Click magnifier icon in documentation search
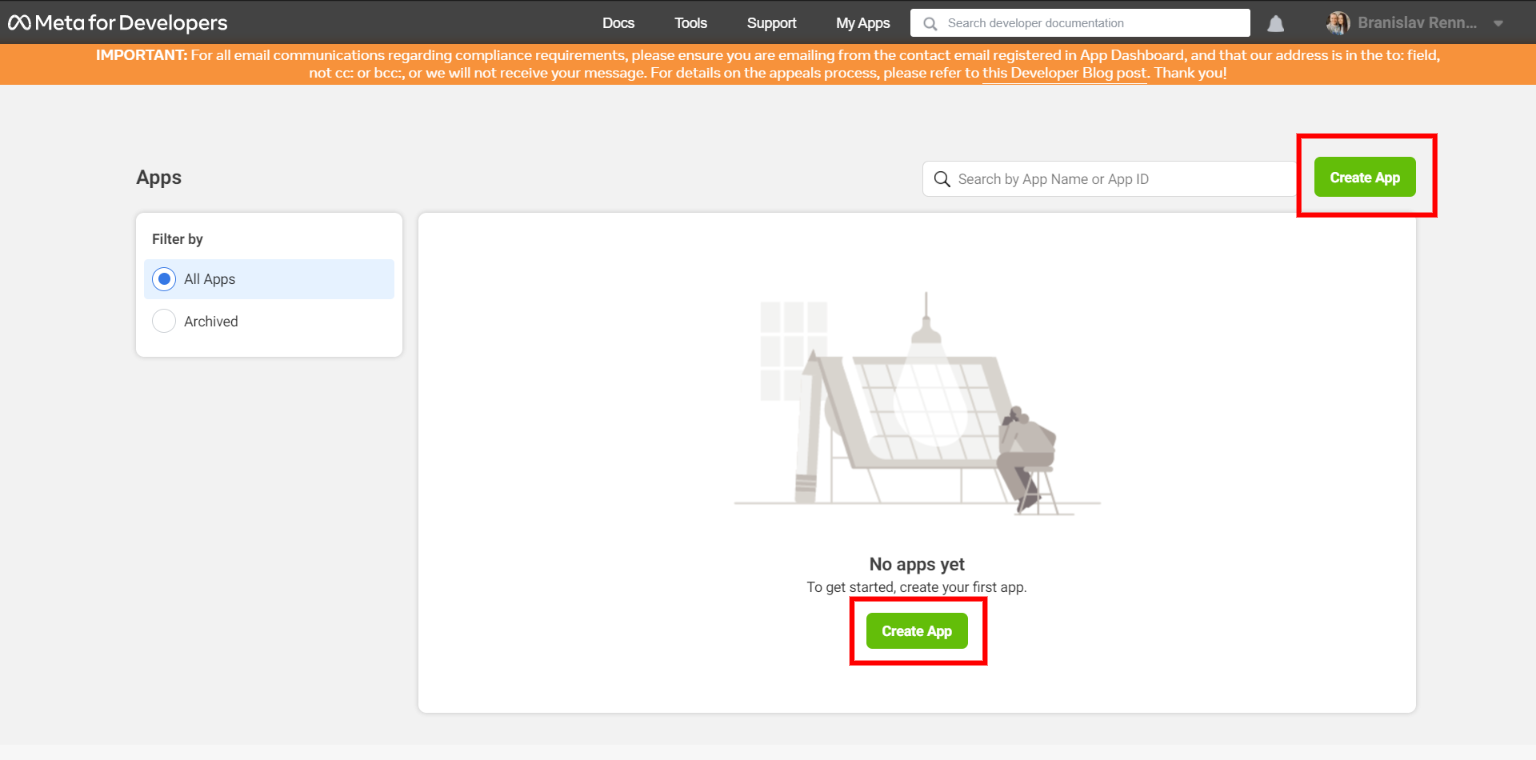Image resolution: width=1536 pixels, height=760 pixels. pos(930,23)
